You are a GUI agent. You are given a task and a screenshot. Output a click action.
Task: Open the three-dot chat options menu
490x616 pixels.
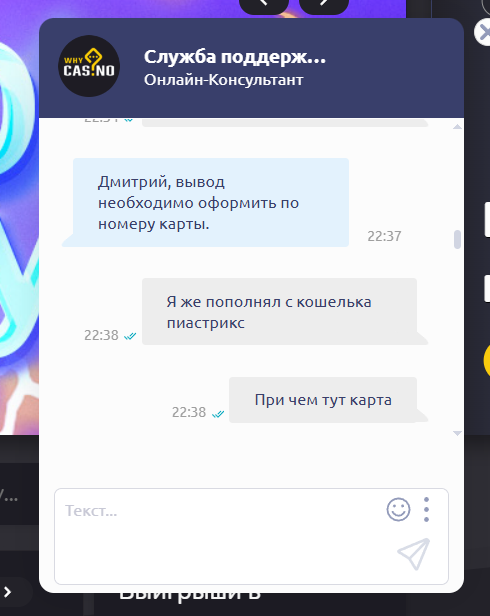click(426, 510)
